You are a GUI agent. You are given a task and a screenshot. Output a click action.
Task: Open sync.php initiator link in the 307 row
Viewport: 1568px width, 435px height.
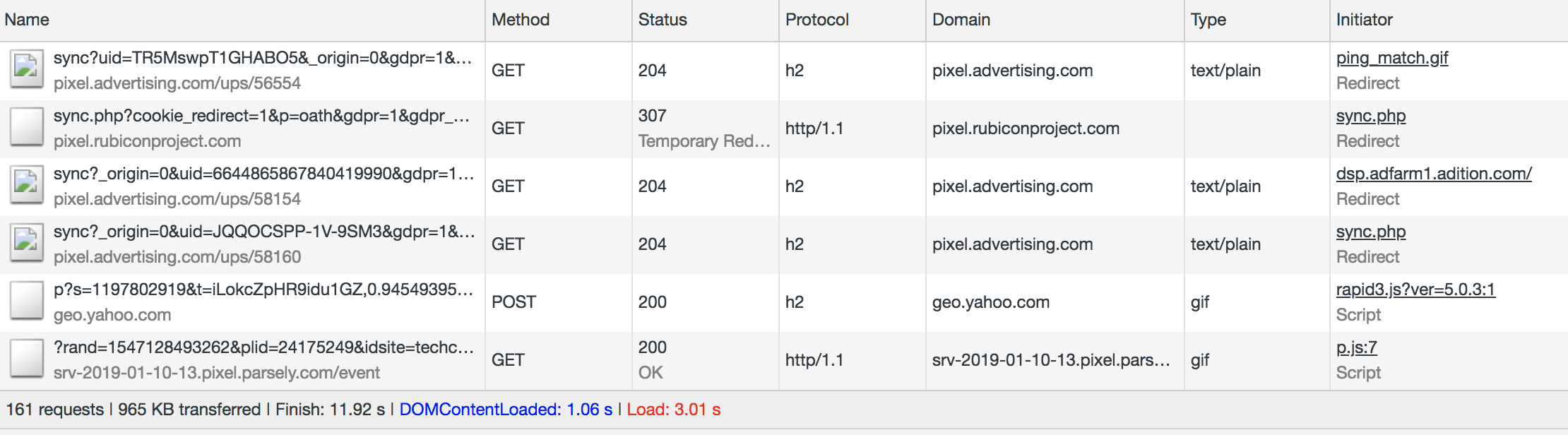(x=1371, y=116)
